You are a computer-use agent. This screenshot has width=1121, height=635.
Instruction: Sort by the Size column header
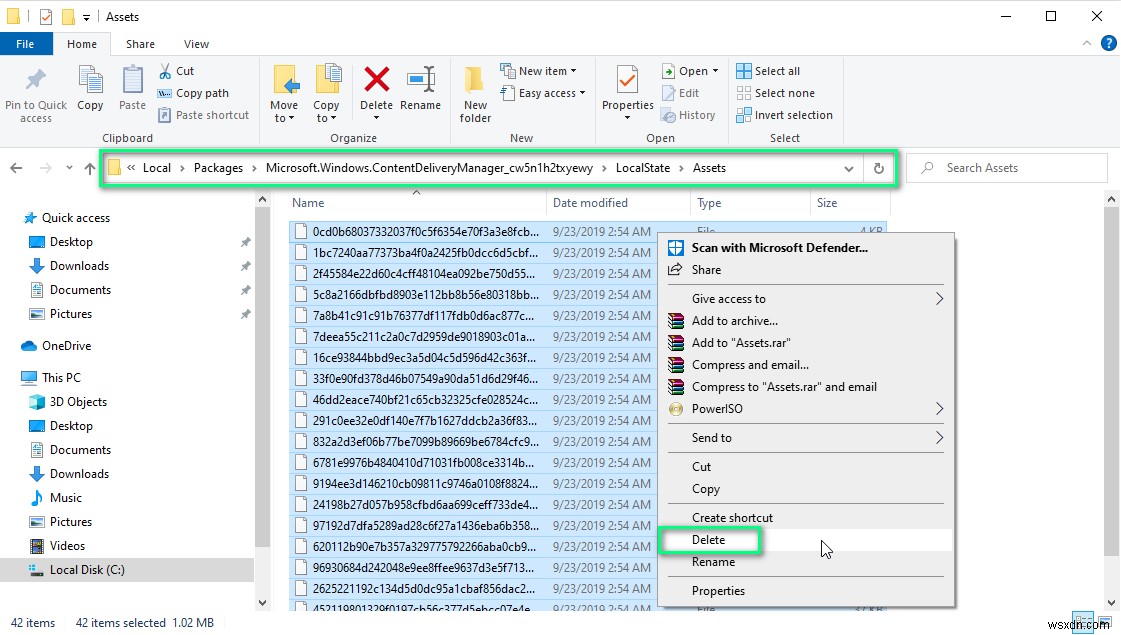(850, 203)
